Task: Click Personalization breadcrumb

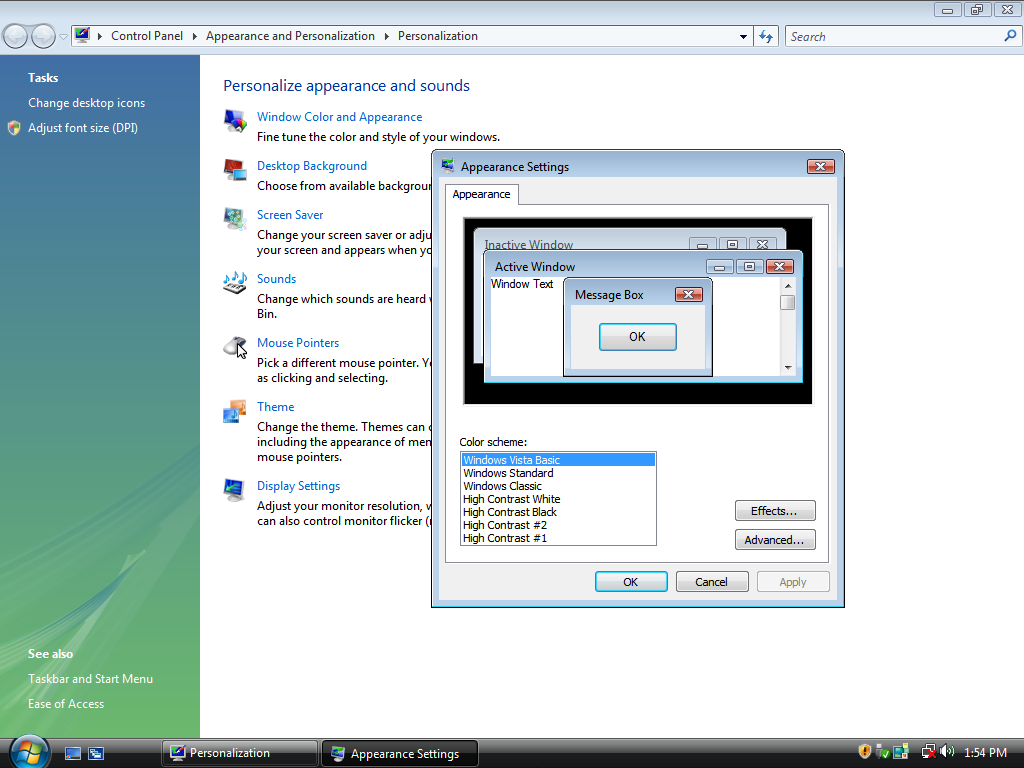Action: pyautogui.click(x=438, y=36)
